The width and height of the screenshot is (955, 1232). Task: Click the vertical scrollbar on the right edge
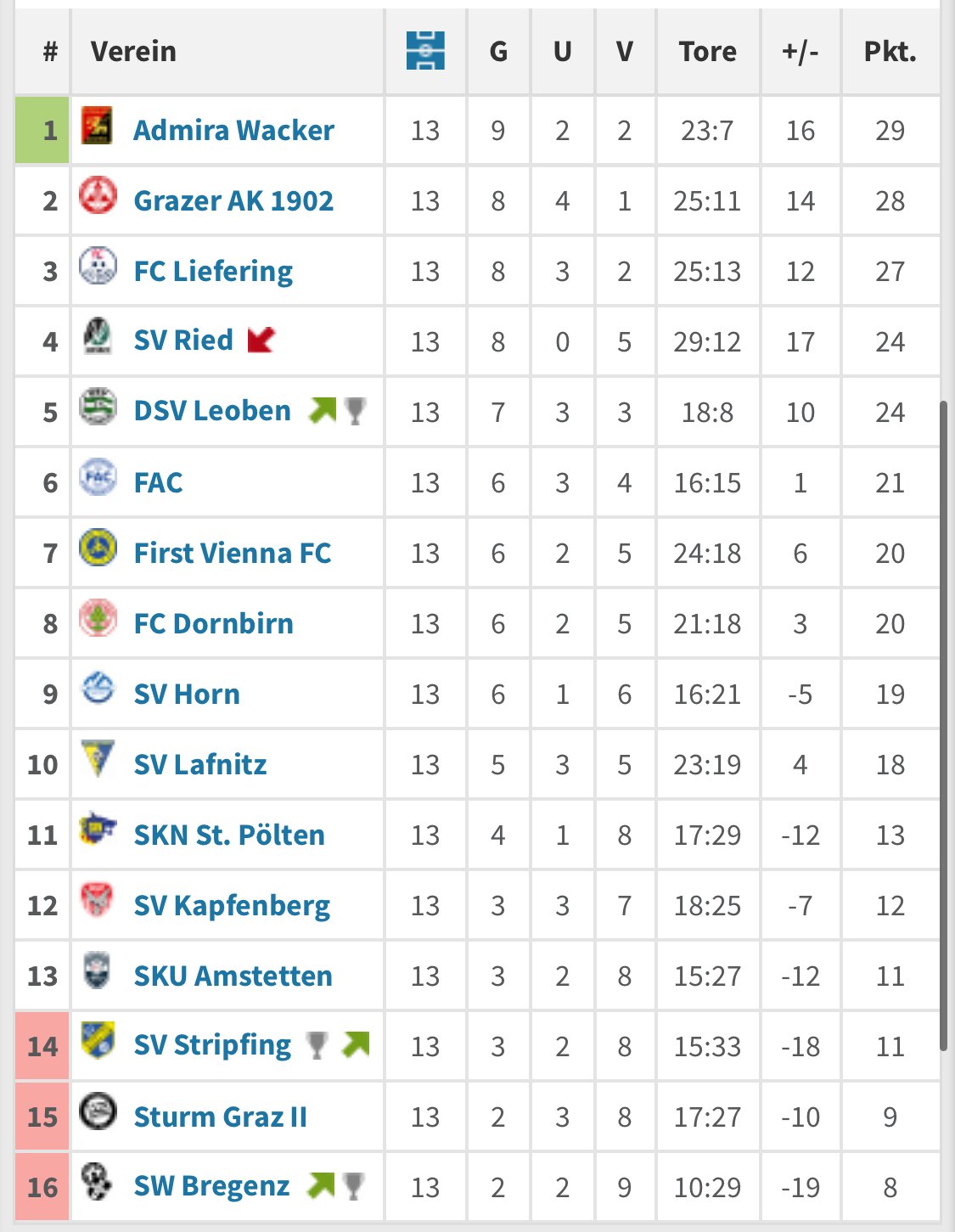[943, 726]
